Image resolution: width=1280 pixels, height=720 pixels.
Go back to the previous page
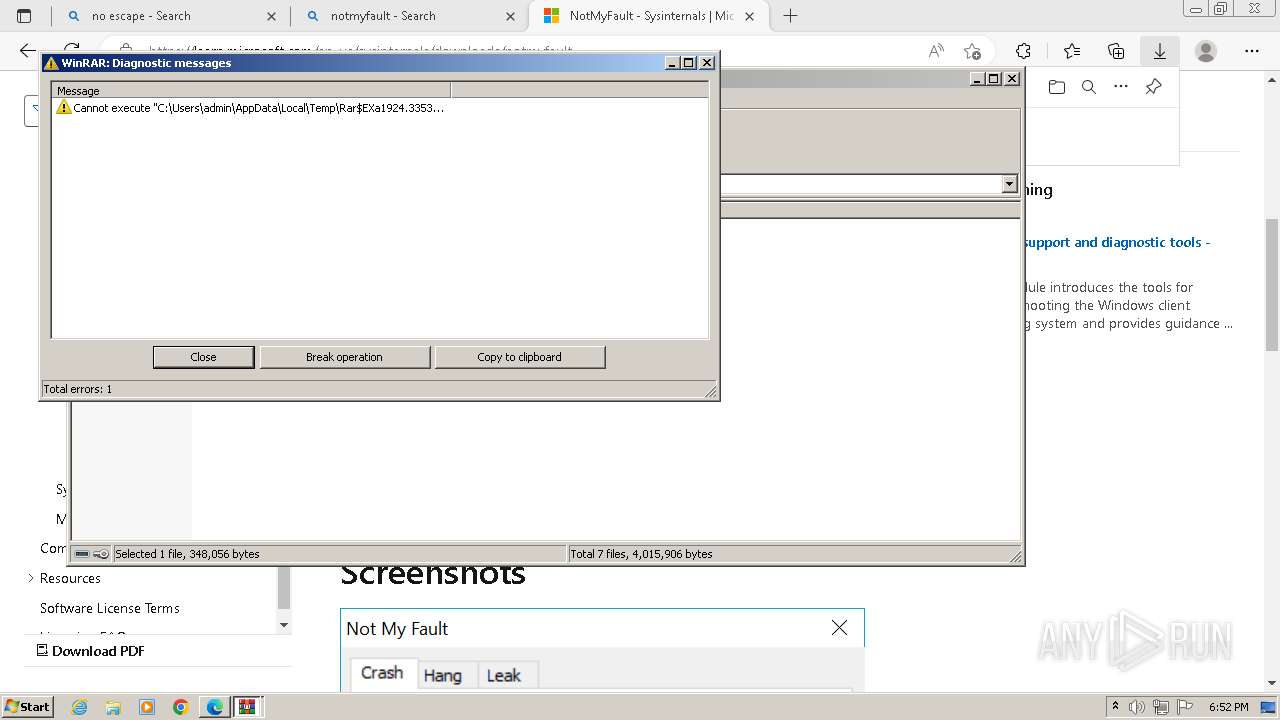(28, 51)
